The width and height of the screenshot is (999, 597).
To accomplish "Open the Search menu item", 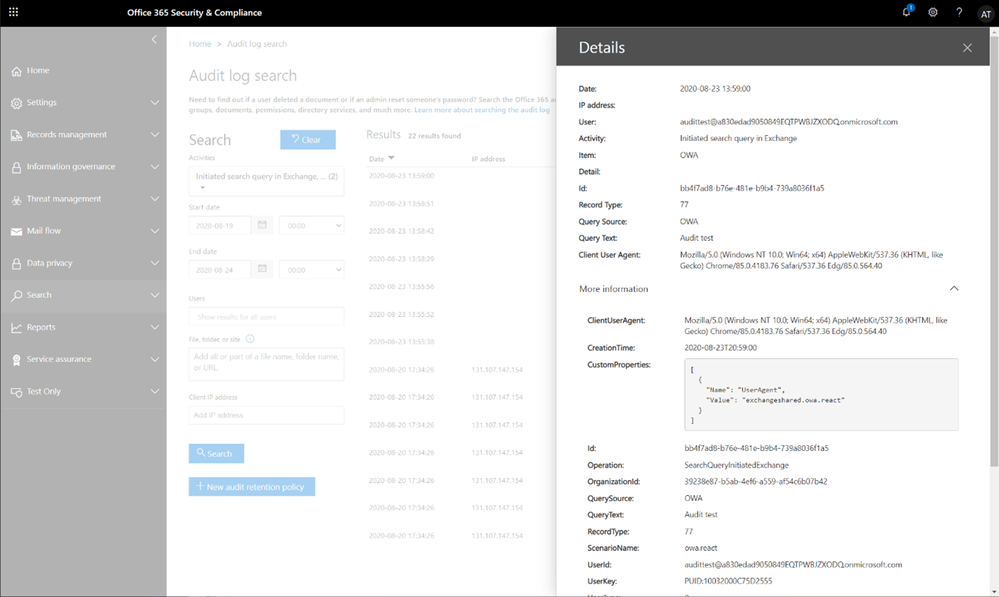I will (83, 295).
